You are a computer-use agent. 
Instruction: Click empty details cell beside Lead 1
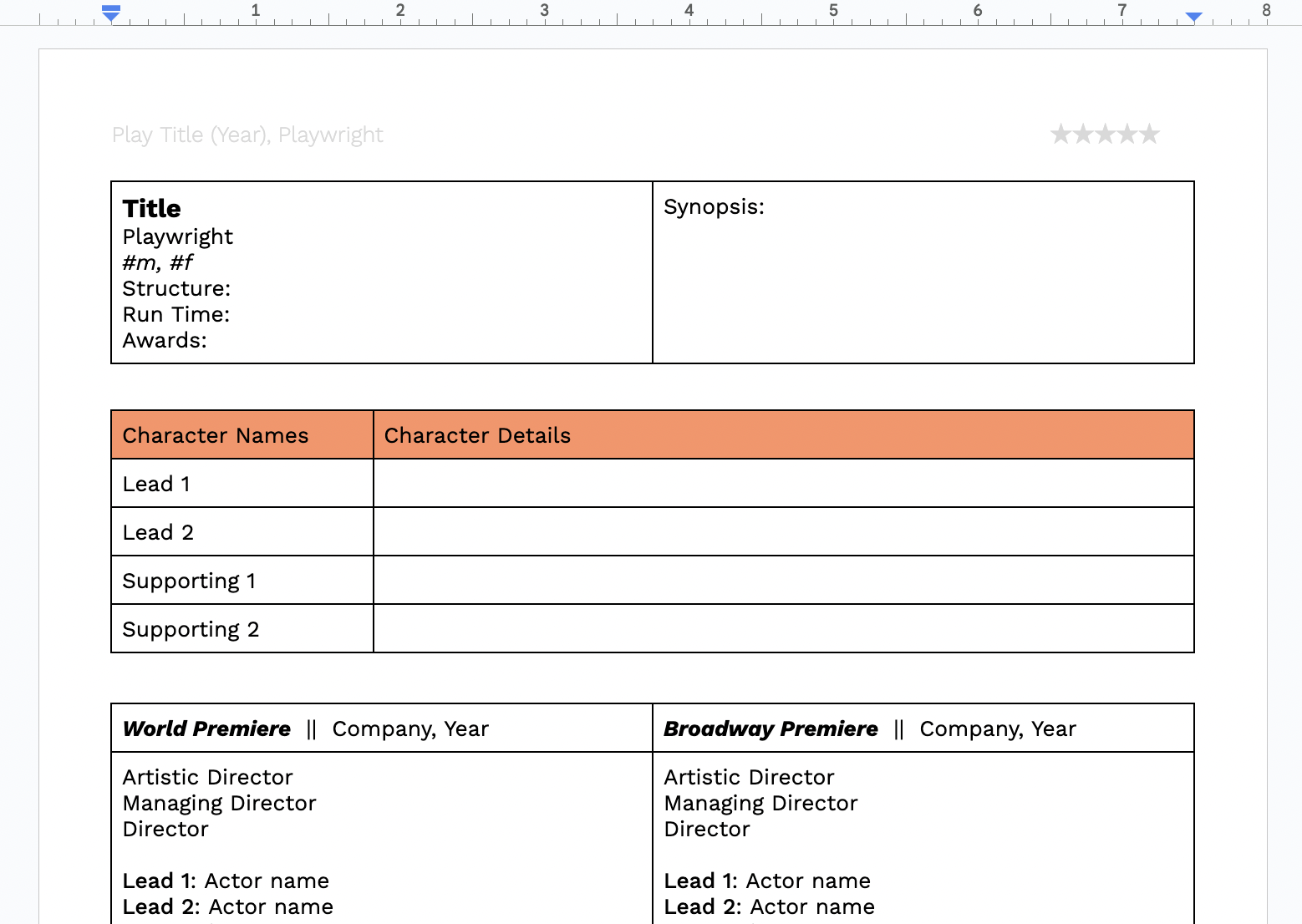pos(784,484)
